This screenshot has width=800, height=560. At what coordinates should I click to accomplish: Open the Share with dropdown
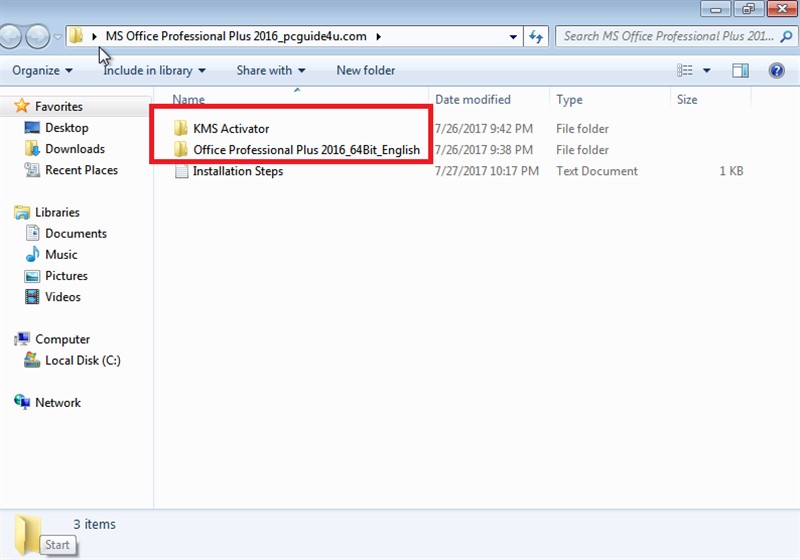(x=271, y=71)
